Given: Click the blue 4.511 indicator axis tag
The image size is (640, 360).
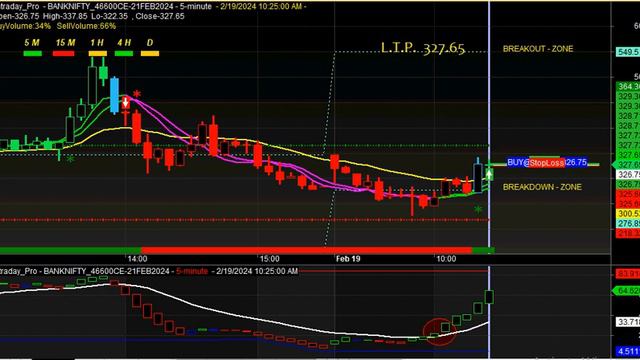Looking at the screenshot, I should coord(627,351).
